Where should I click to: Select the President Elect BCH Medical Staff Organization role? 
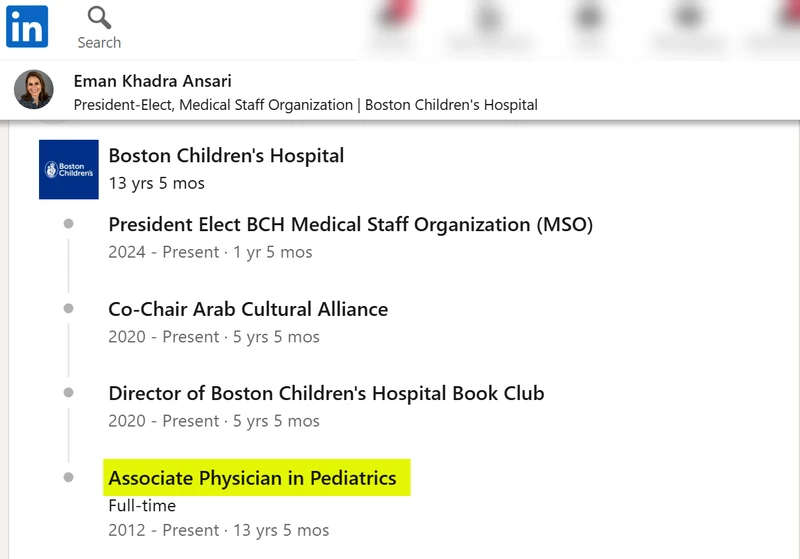tap(350, 225)
